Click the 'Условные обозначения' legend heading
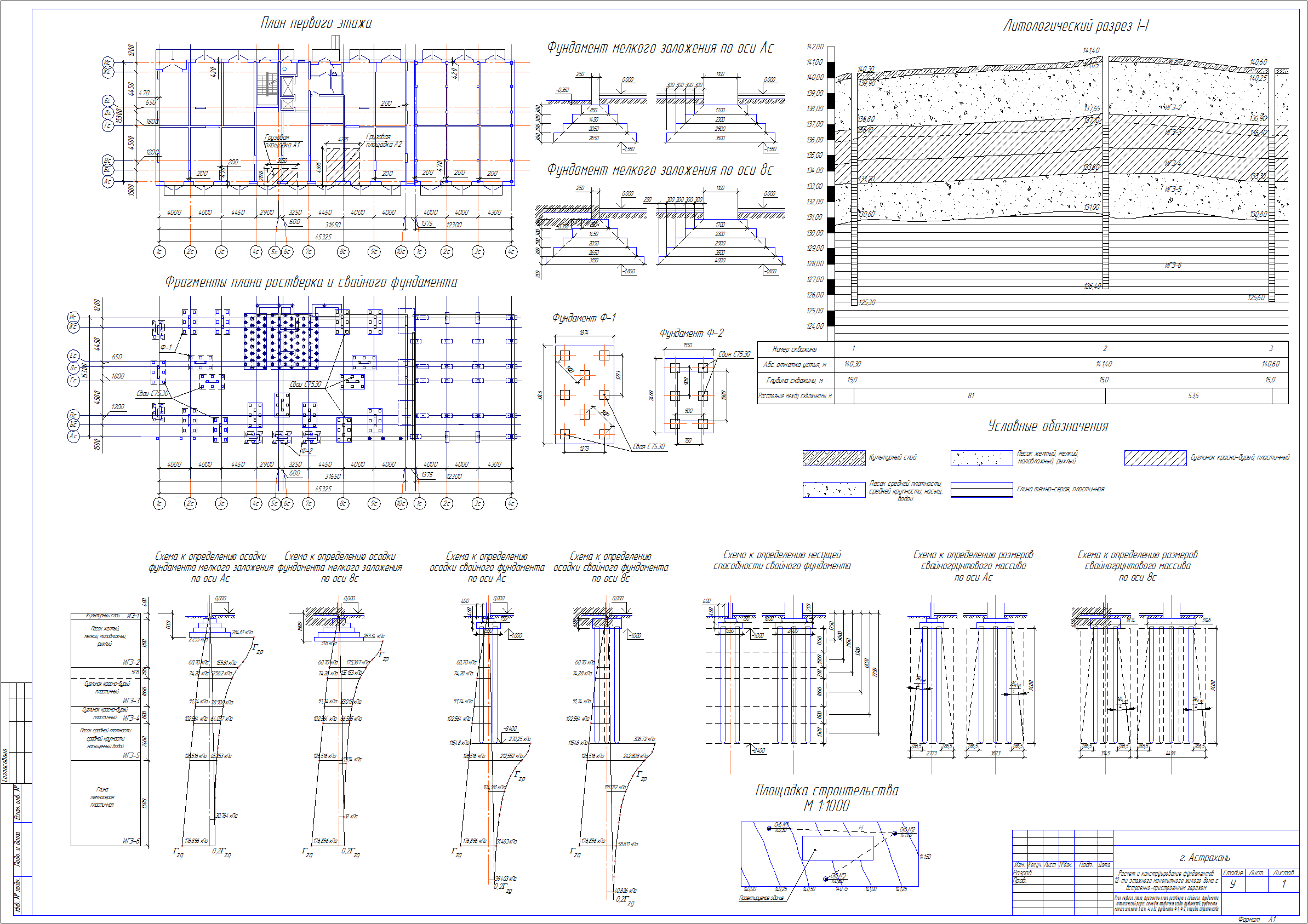The width and height of the screenshot is (1308, 924). tap(1048, 427)
